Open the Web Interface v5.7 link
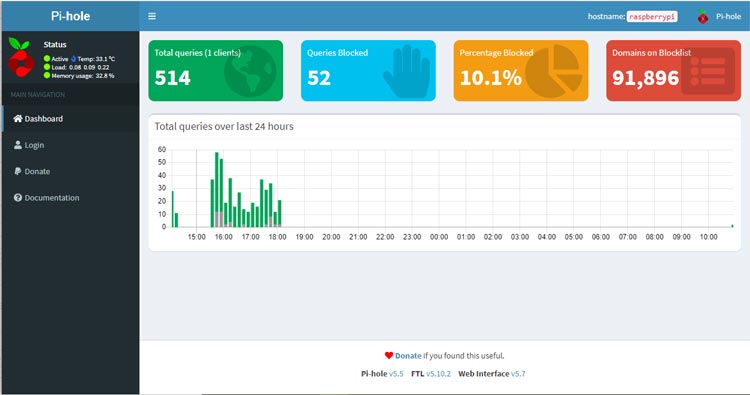 pyautogui.click(x=518, y=373)
